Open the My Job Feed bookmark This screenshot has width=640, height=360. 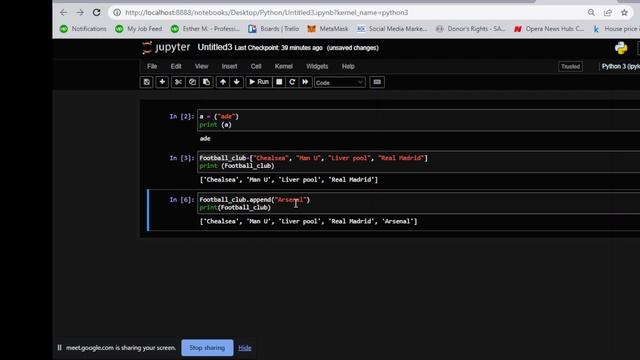click(x=138, y=29)
